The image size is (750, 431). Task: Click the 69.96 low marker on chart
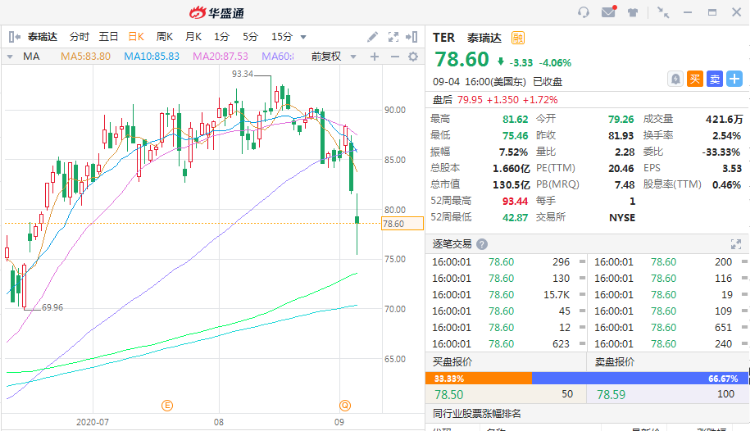pyautogui.click(x=52, y=308)
